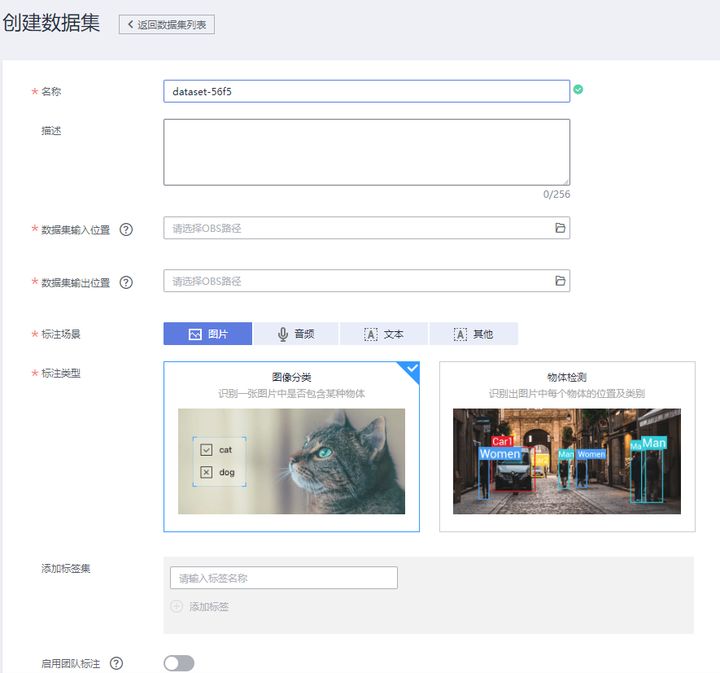Click the 添加标签 link
Viewport: 720px width, 673px height.
[209, 607]
